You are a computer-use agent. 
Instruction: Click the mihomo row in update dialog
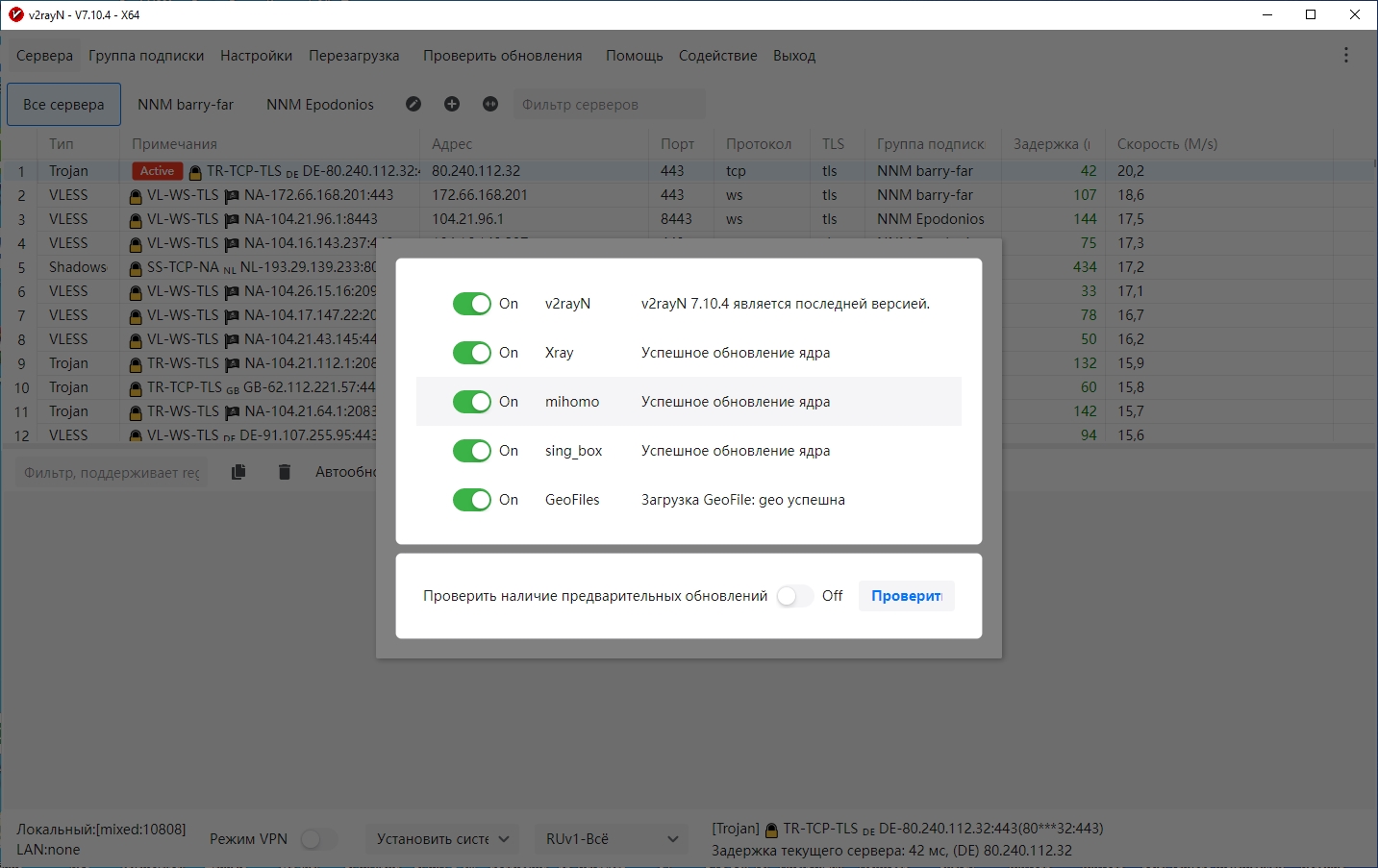coord(689,402)
